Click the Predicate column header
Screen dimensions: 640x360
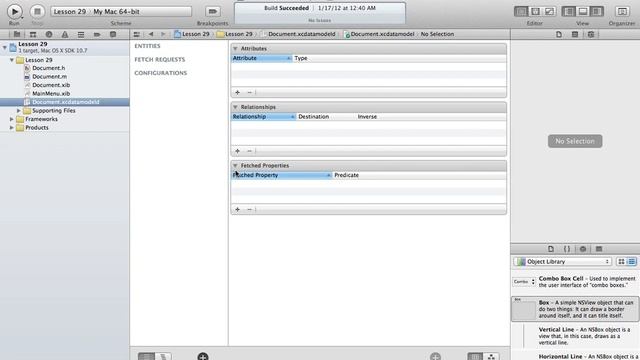click(x=419, y=175)
